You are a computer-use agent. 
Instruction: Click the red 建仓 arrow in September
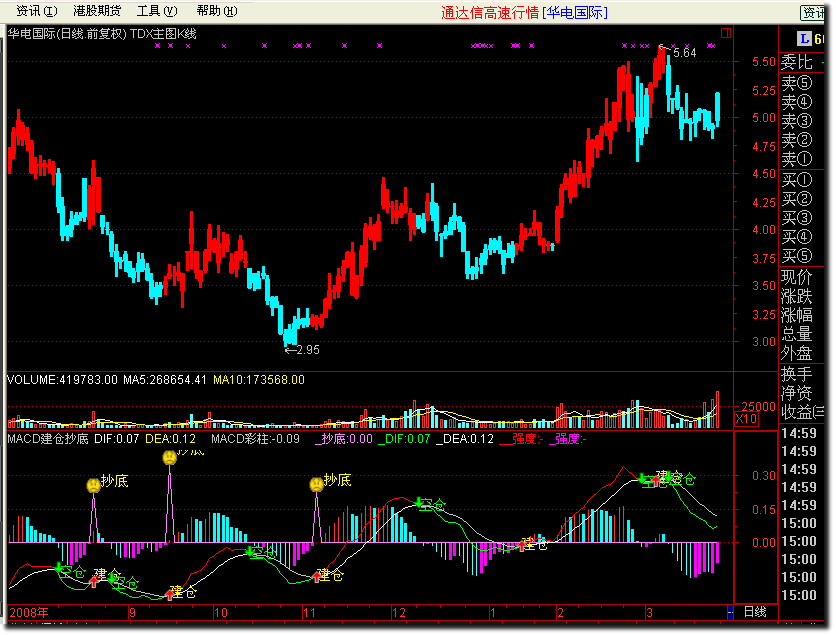(x=170, y=594)
